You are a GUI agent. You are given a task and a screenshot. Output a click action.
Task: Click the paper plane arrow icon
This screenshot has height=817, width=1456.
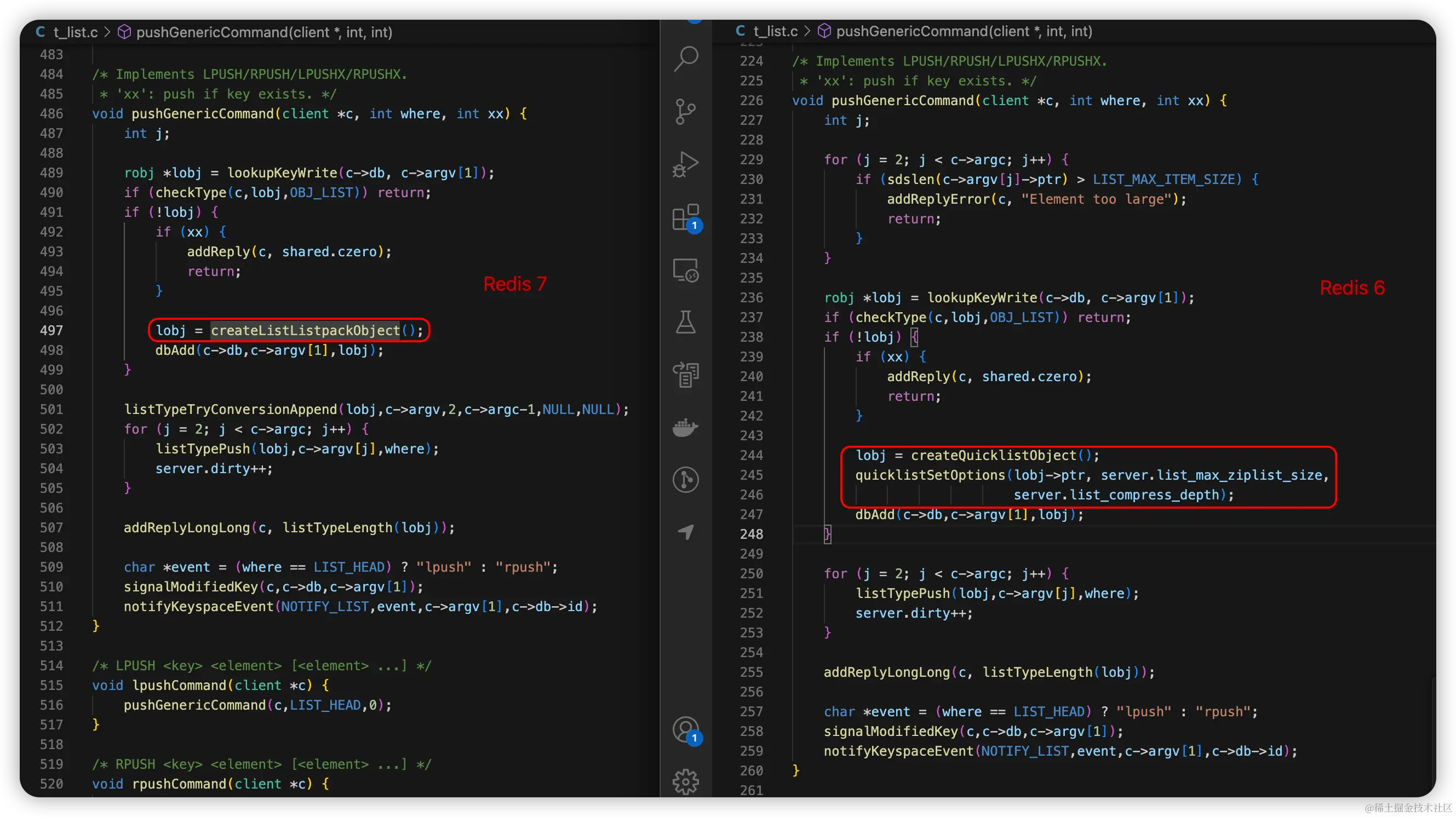[686, 532]
